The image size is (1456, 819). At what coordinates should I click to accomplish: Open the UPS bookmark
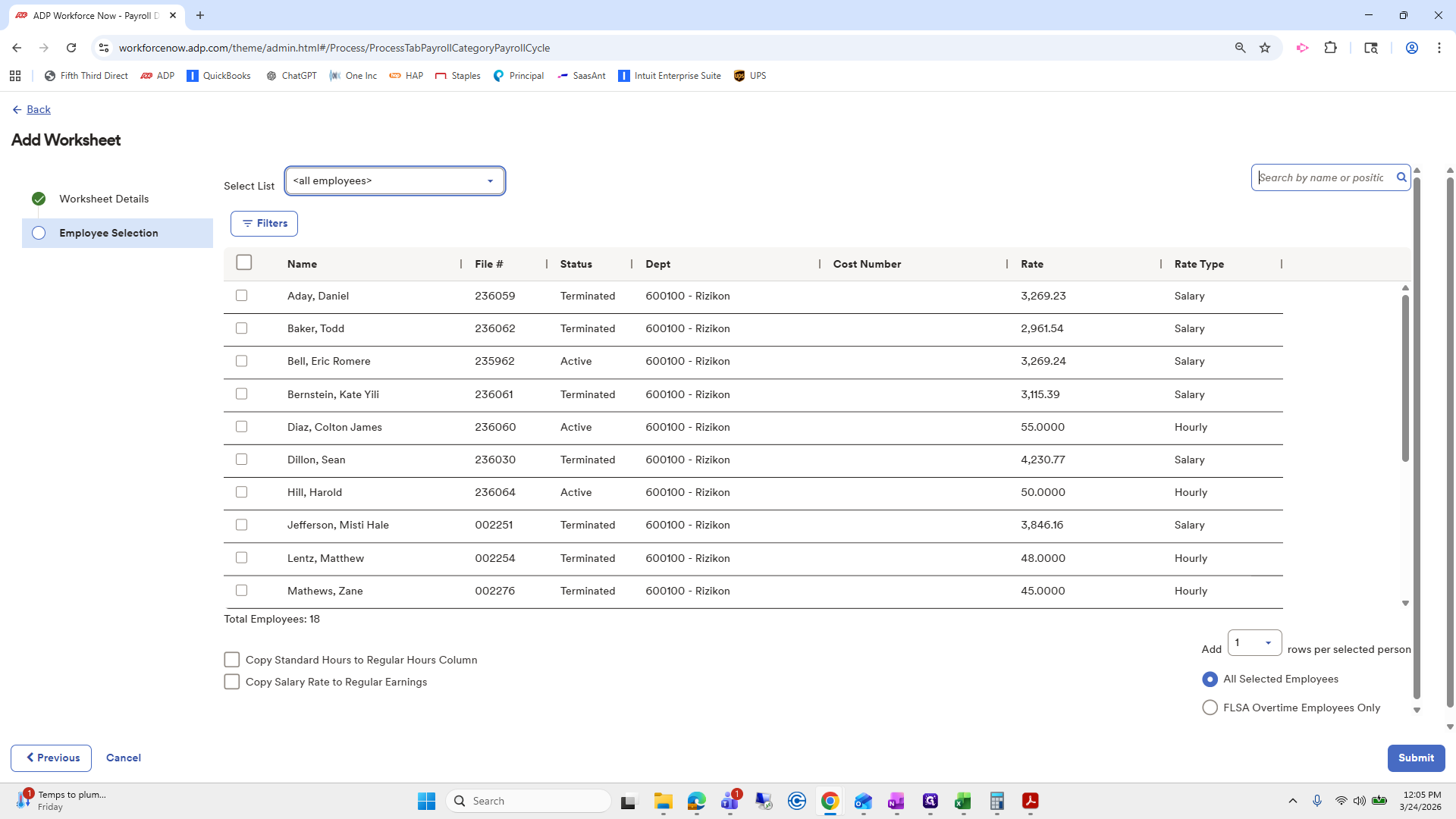coord(750,76)
